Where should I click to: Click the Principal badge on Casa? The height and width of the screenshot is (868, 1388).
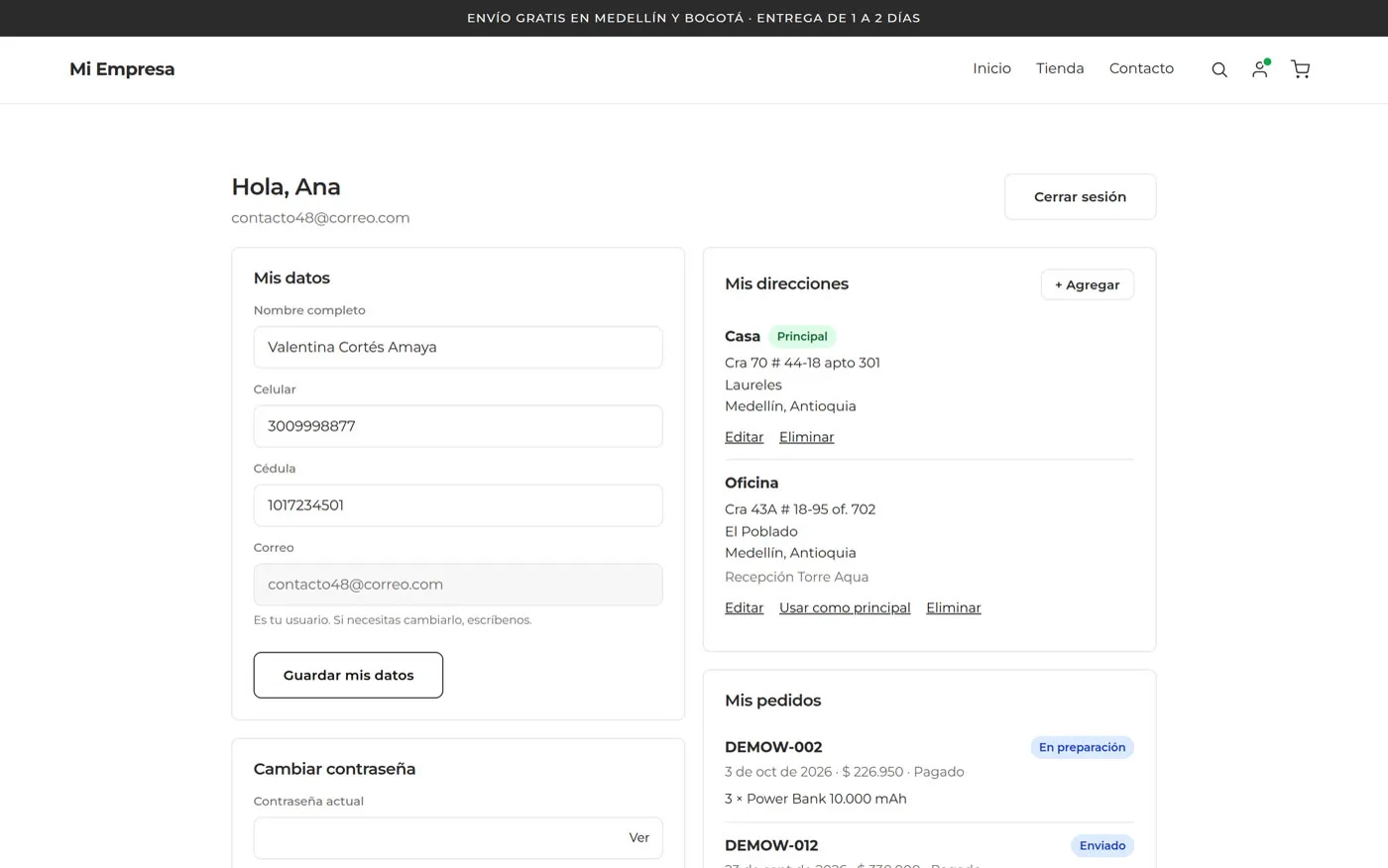pyautogui.click(x=802, y=336)
